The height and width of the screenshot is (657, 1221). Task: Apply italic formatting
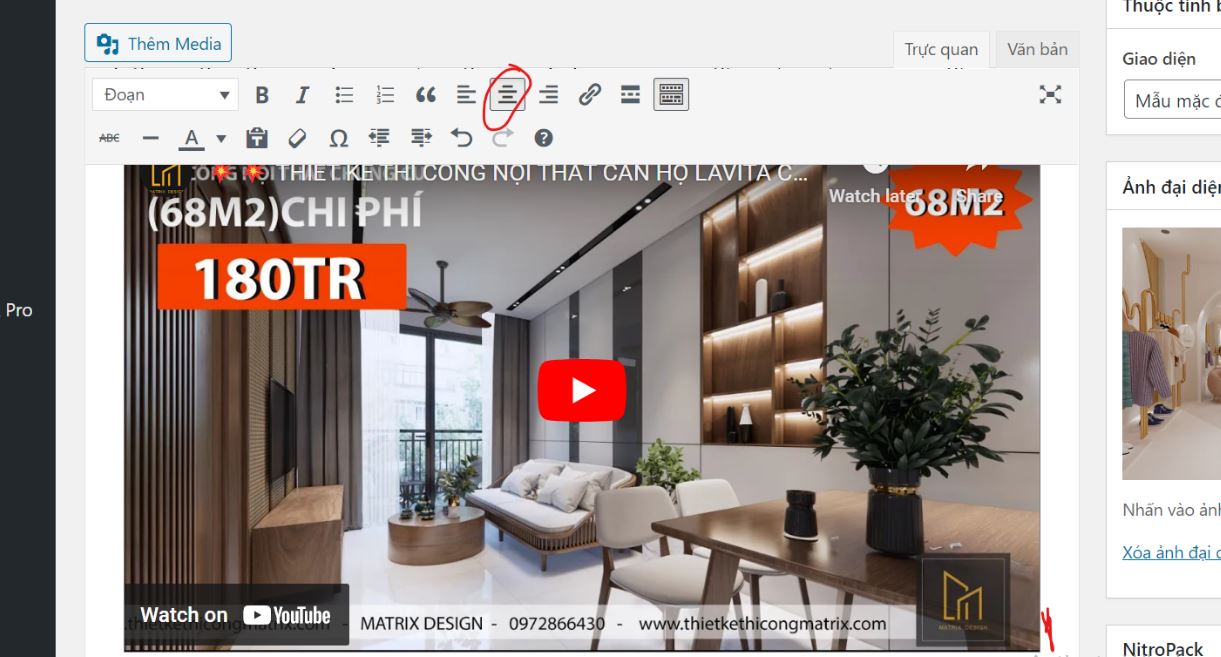(x=302, y=95)
